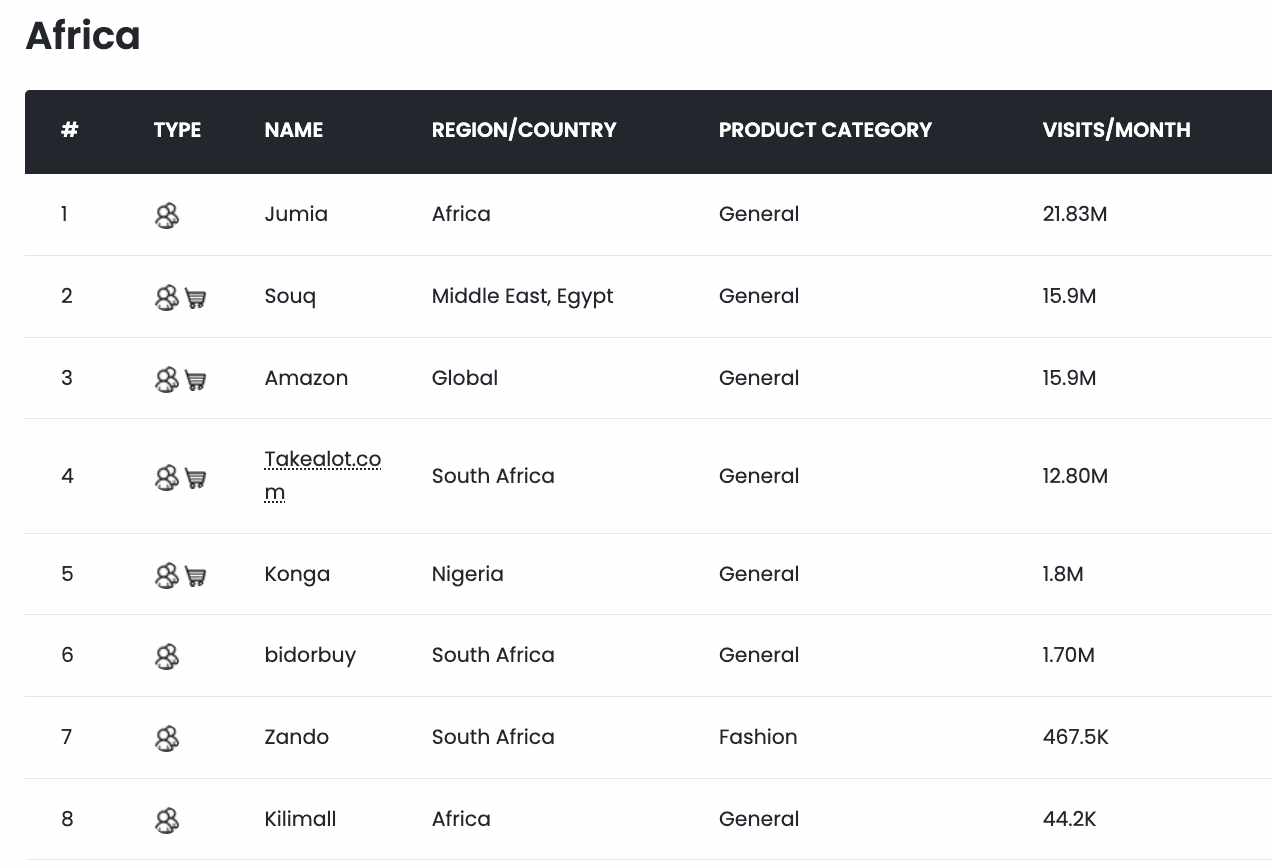
Task: Click the marketplace people icon in bidorbuy row
Action: pos(167,657)
